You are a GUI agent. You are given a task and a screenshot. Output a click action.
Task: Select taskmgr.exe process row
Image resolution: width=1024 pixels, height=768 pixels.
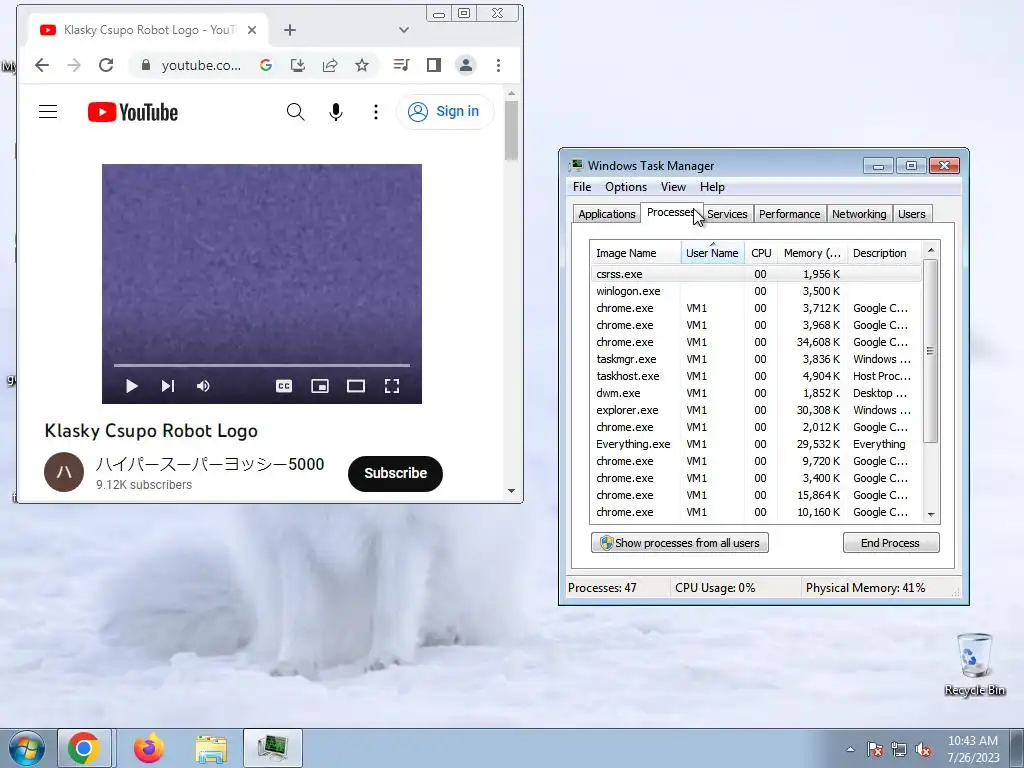[756, 359]
